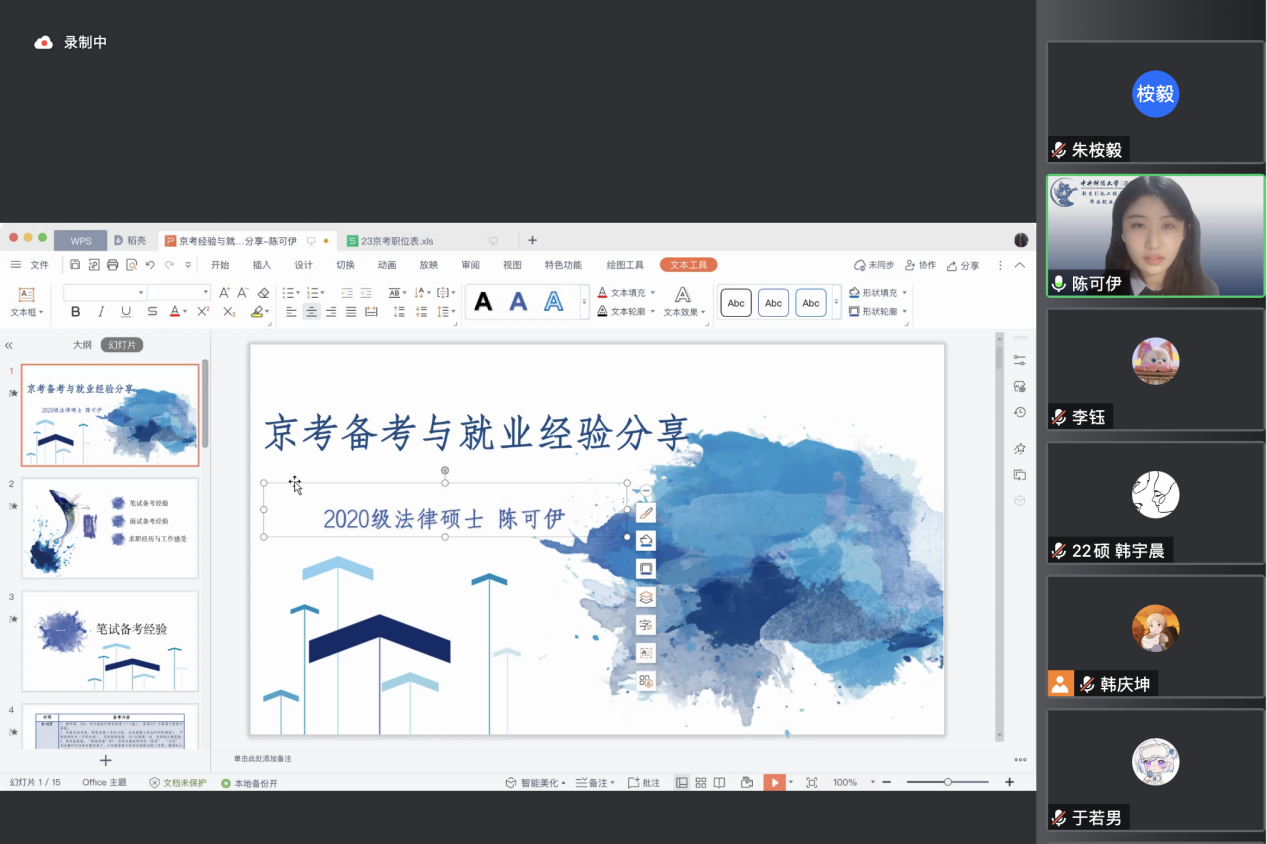Click the Print icon in quick toolbar

click(x=112, y=265)
